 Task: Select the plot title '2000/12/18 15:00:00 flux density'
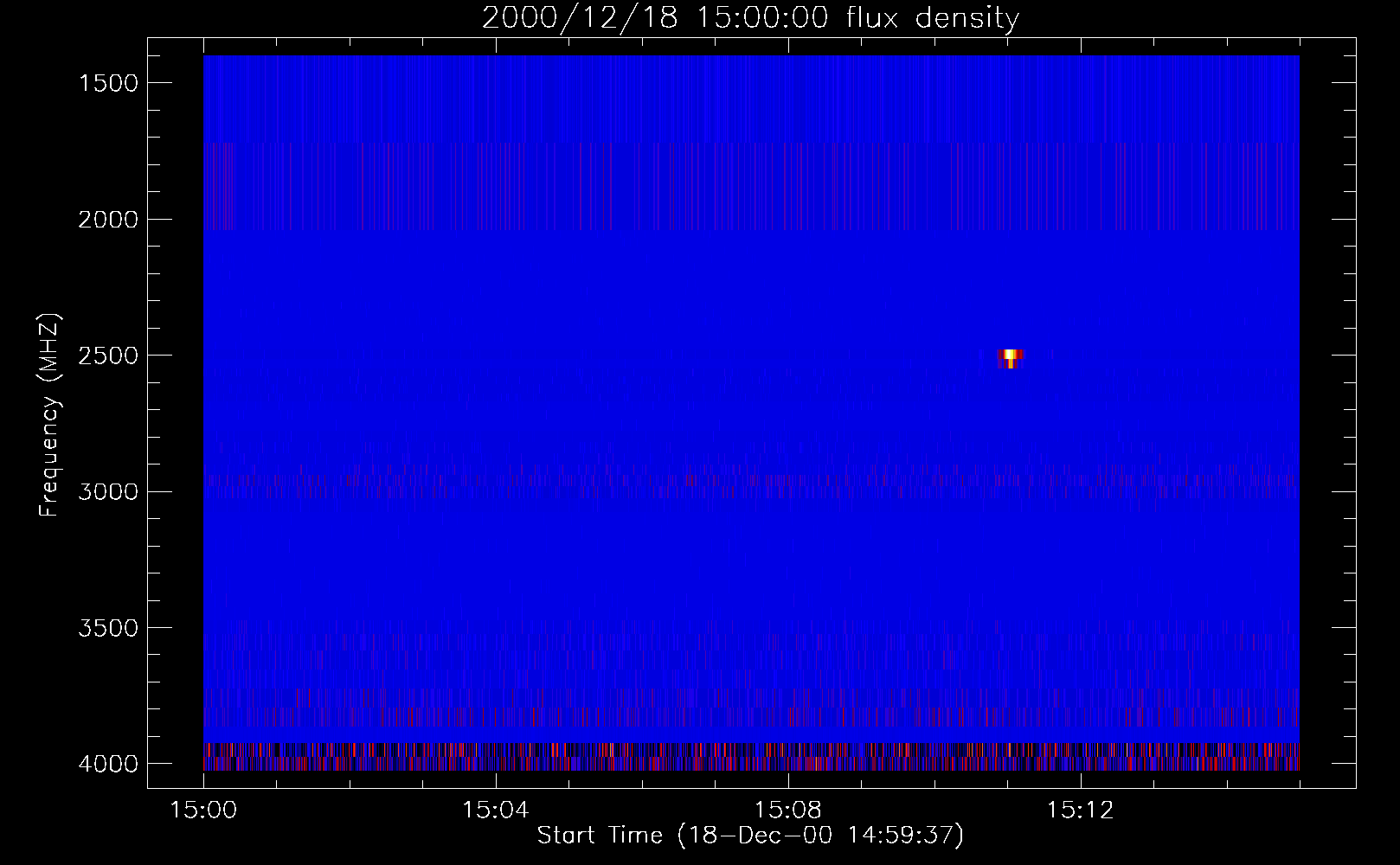(x=750, y=18)
